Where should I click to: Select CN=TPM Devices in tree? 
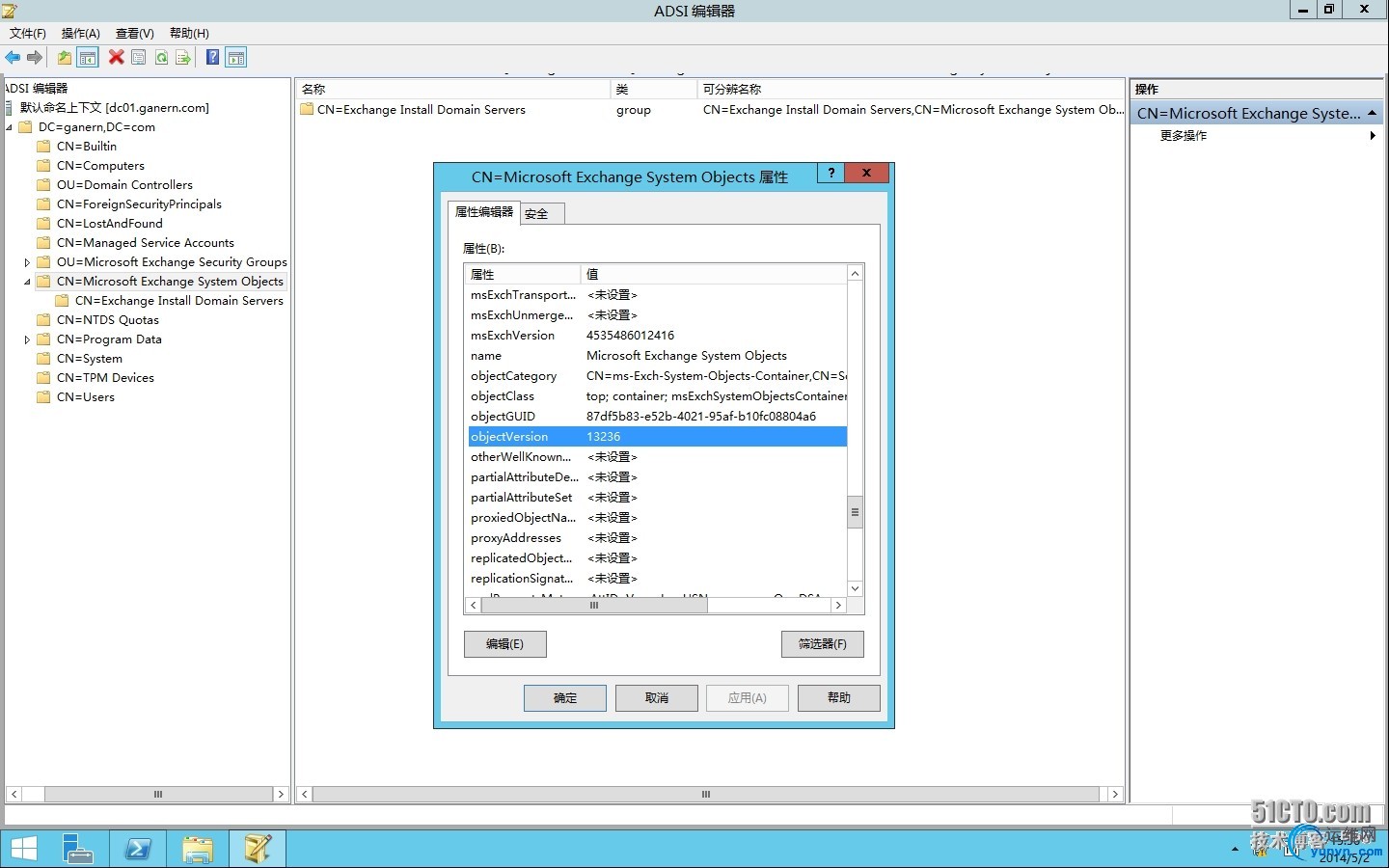[x=105, y=378]
